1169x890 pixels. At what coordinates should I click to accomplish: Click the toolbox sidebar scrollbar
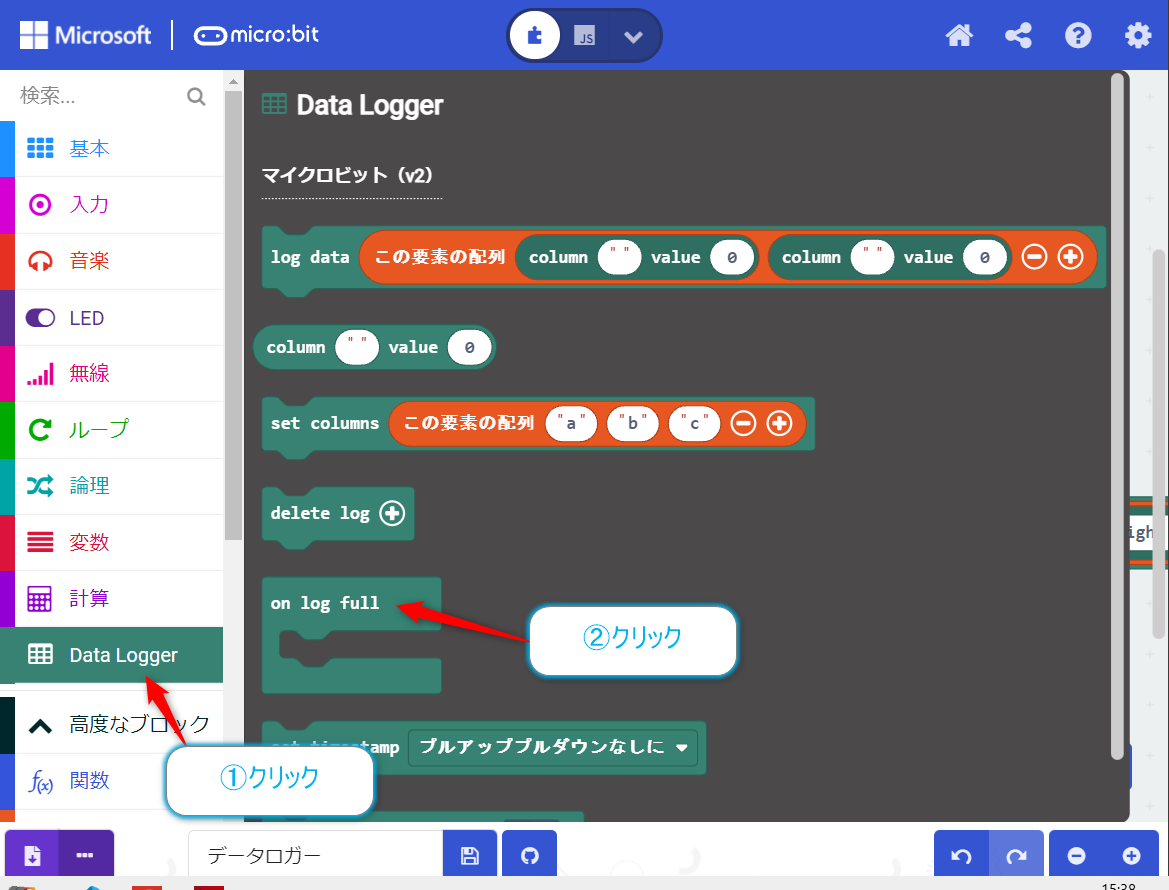(233, 315)
